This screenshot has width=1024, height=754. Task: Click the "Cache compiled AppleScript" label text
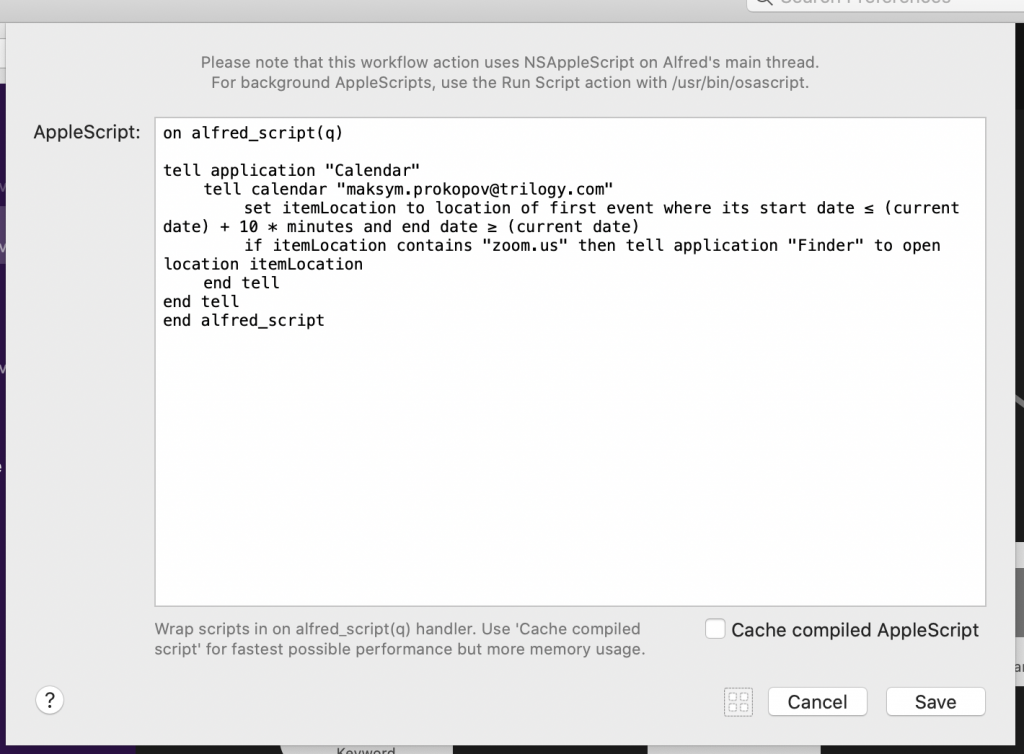(855, 630)
